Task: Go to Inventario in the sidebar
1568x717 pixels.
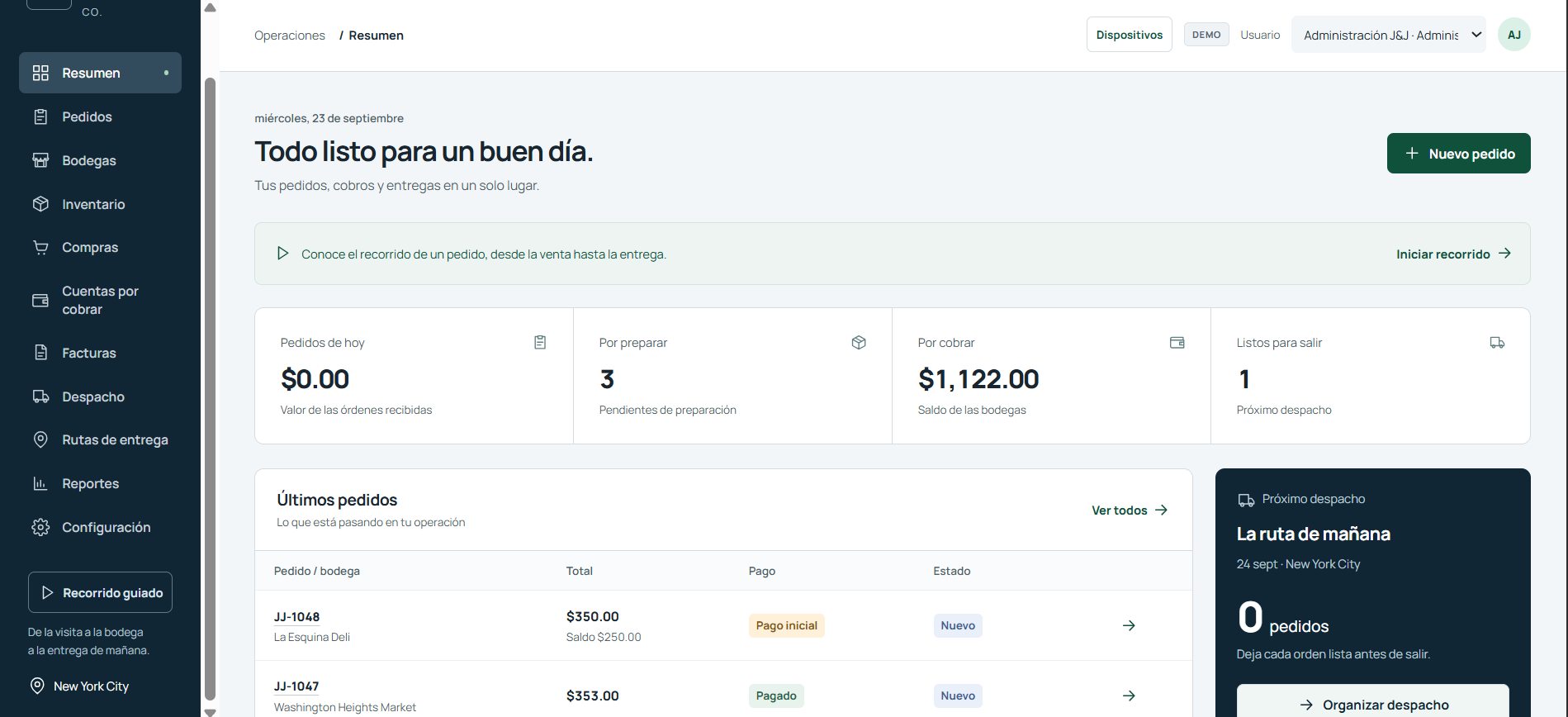Action: coord(100,204)
